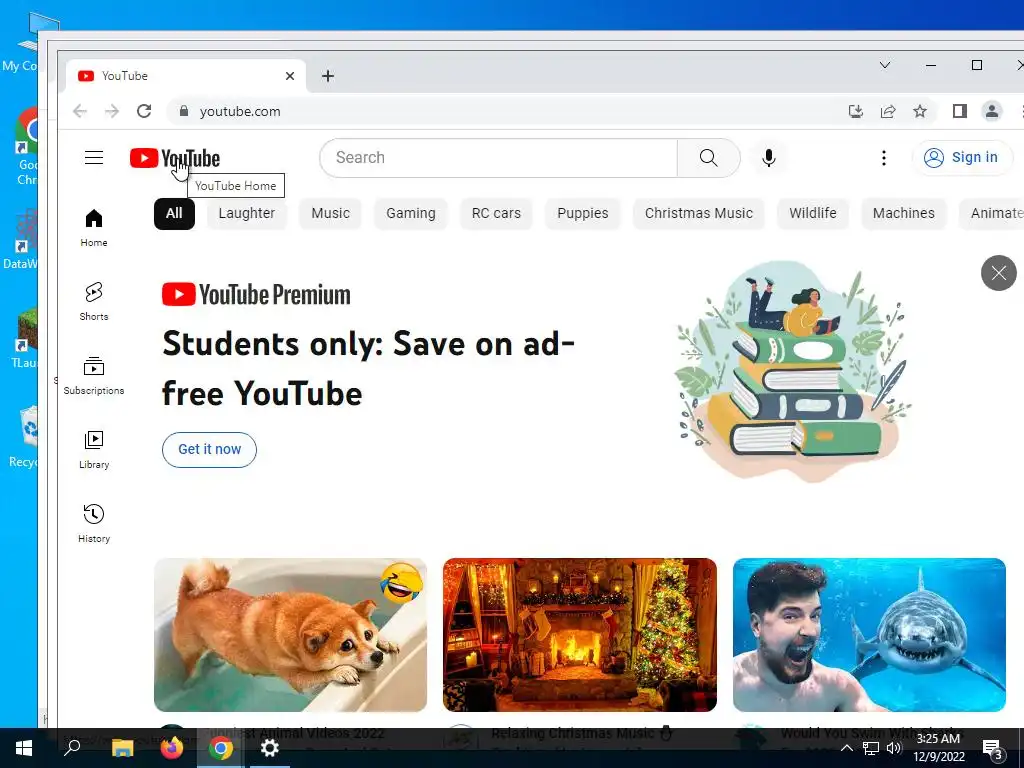The height and width of the screenshot is (768, 1024).
Task: Open History in the sidebar
Action: [x=94, y=524]
